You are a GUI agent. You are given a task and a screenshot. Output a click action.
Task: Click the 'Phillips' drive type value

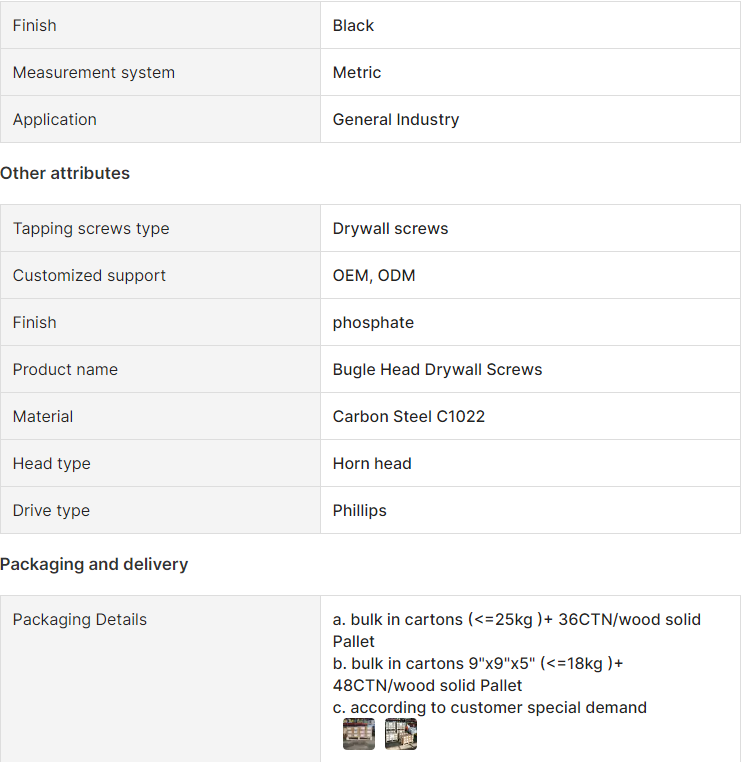coord(359,510)
